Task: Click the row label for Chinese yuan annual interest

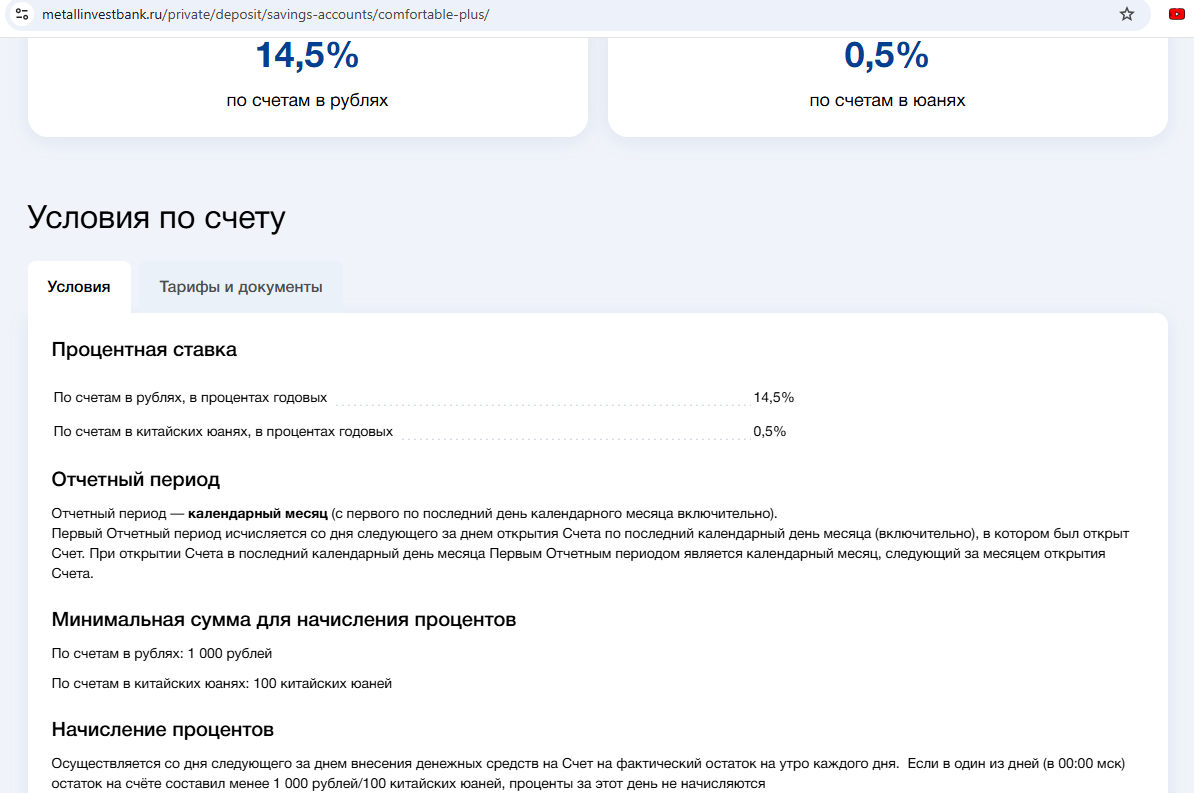Action: (x=223, y=432)
